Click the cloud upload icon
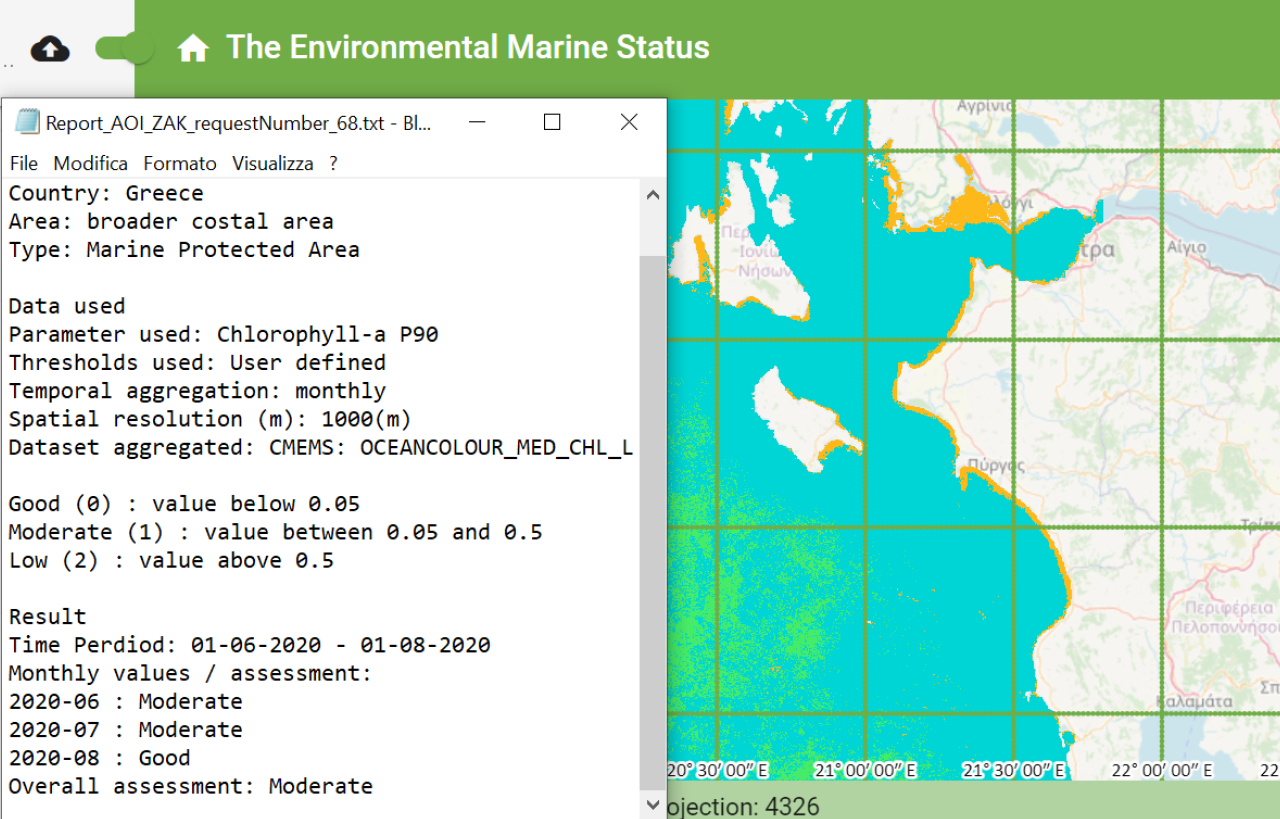This screenshot has width=1280, height=819. (x=50, y=48)
